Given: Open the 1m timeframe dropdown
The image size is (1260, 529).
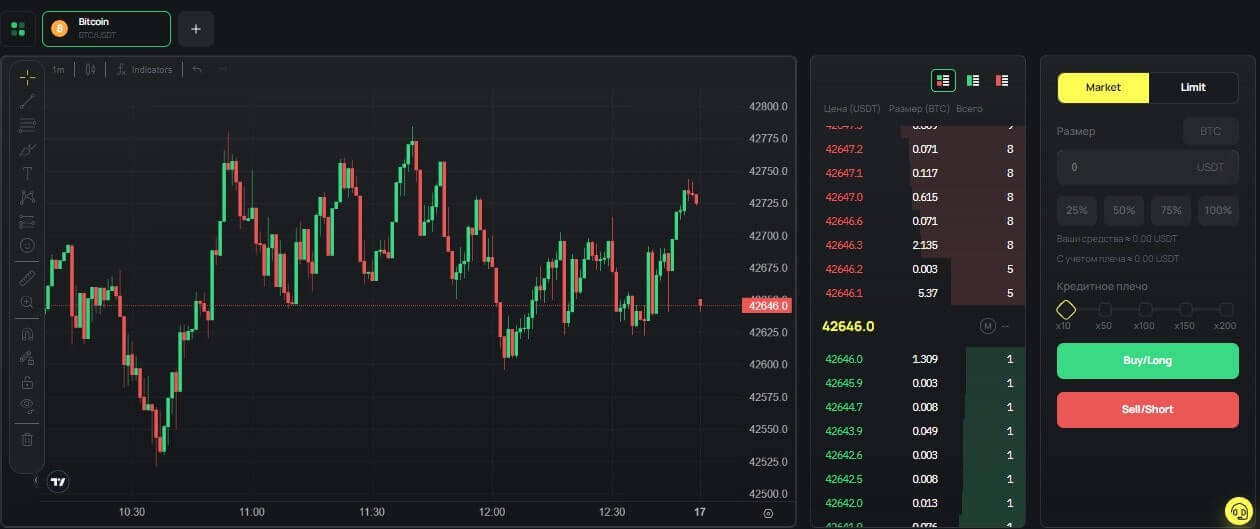Looking at the screenshot, I should point(58,70).
